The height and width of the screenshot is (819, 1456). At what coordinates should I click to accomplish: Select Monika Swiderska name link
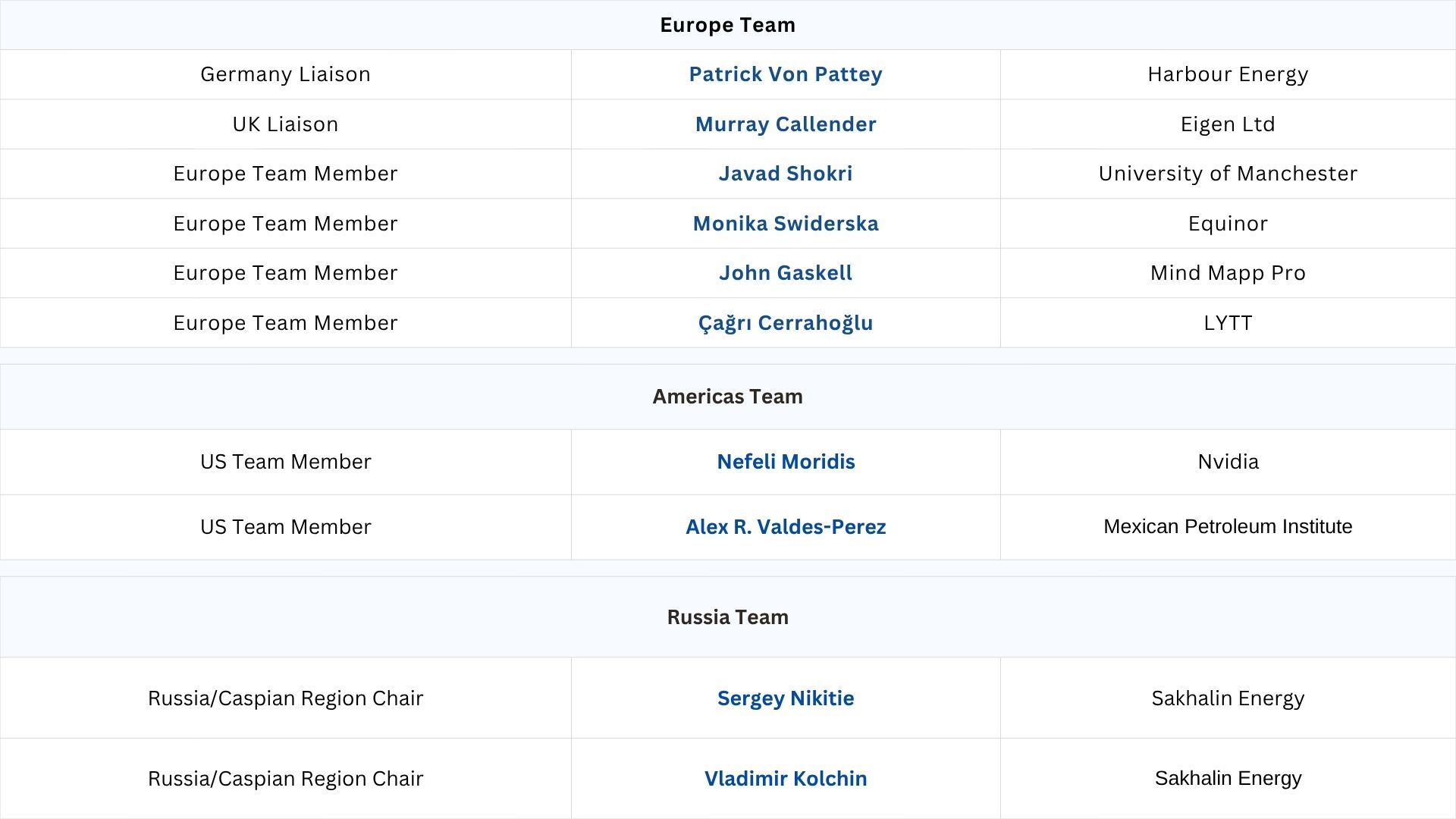click(785, 224)
